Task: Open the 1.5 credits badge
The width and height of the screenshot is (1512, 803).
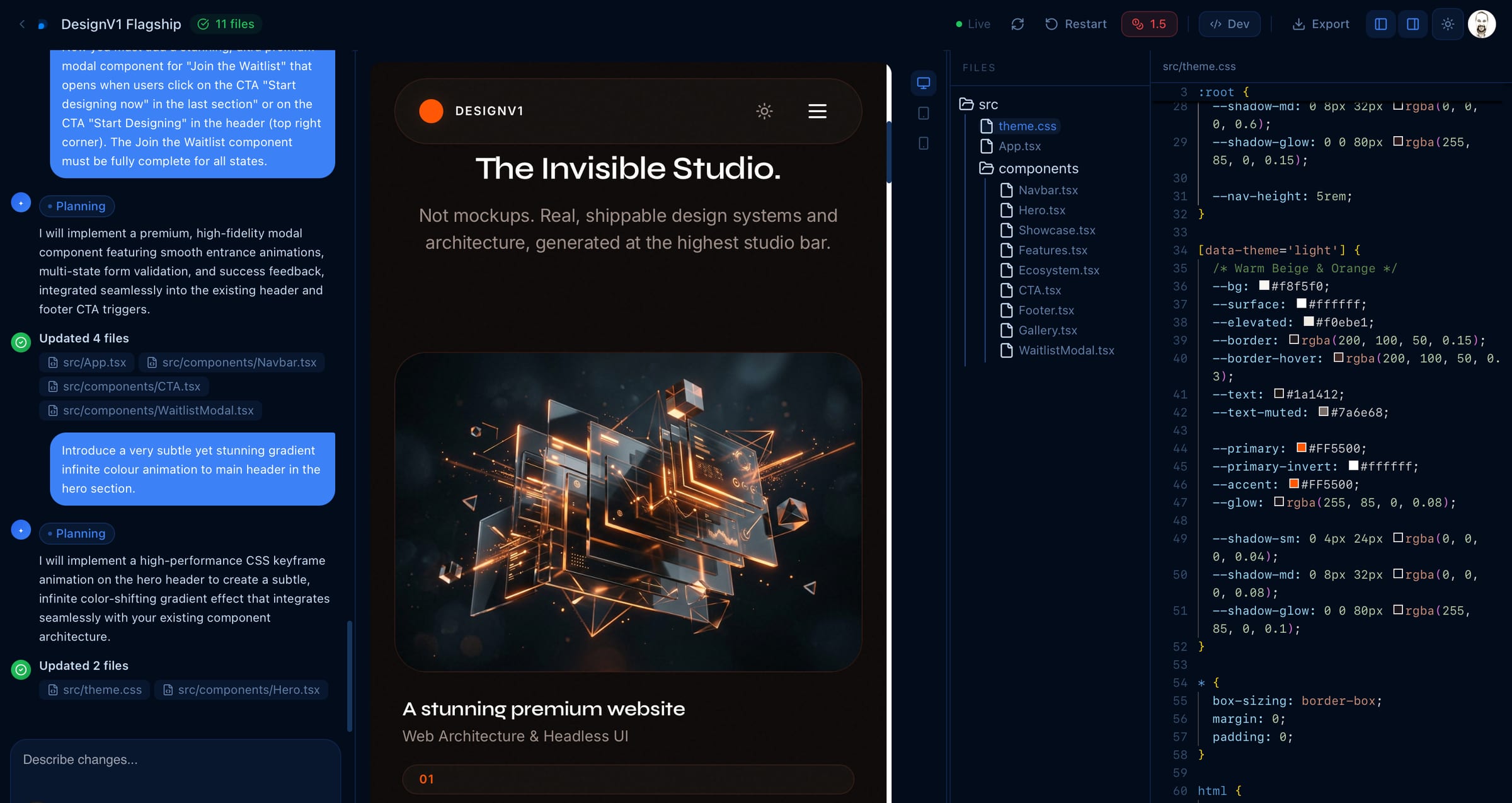Action: [x=1149, y=24]
